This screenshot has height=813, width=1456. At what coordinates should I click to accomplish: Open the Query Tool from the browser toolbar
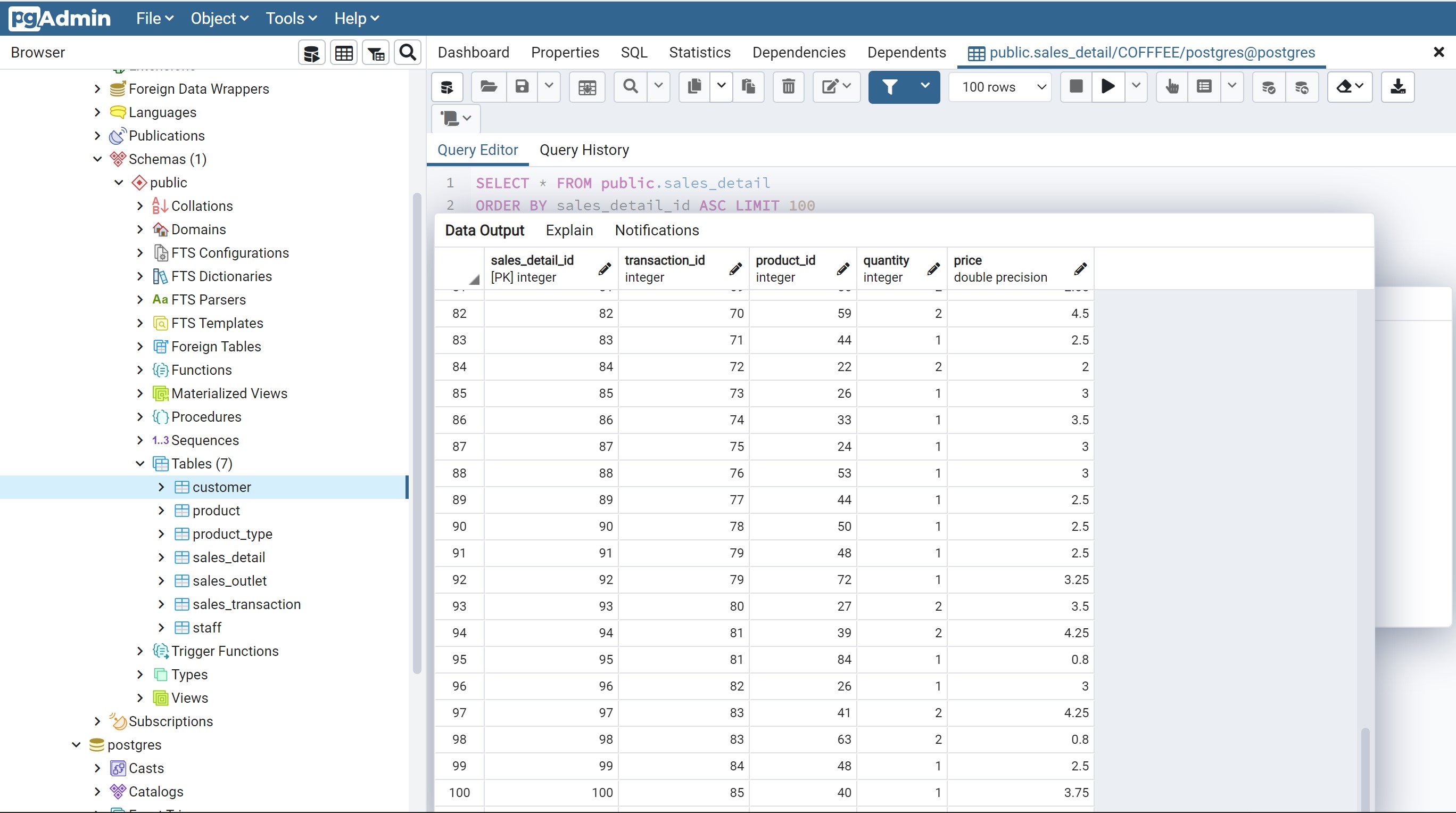pos(311,52)
